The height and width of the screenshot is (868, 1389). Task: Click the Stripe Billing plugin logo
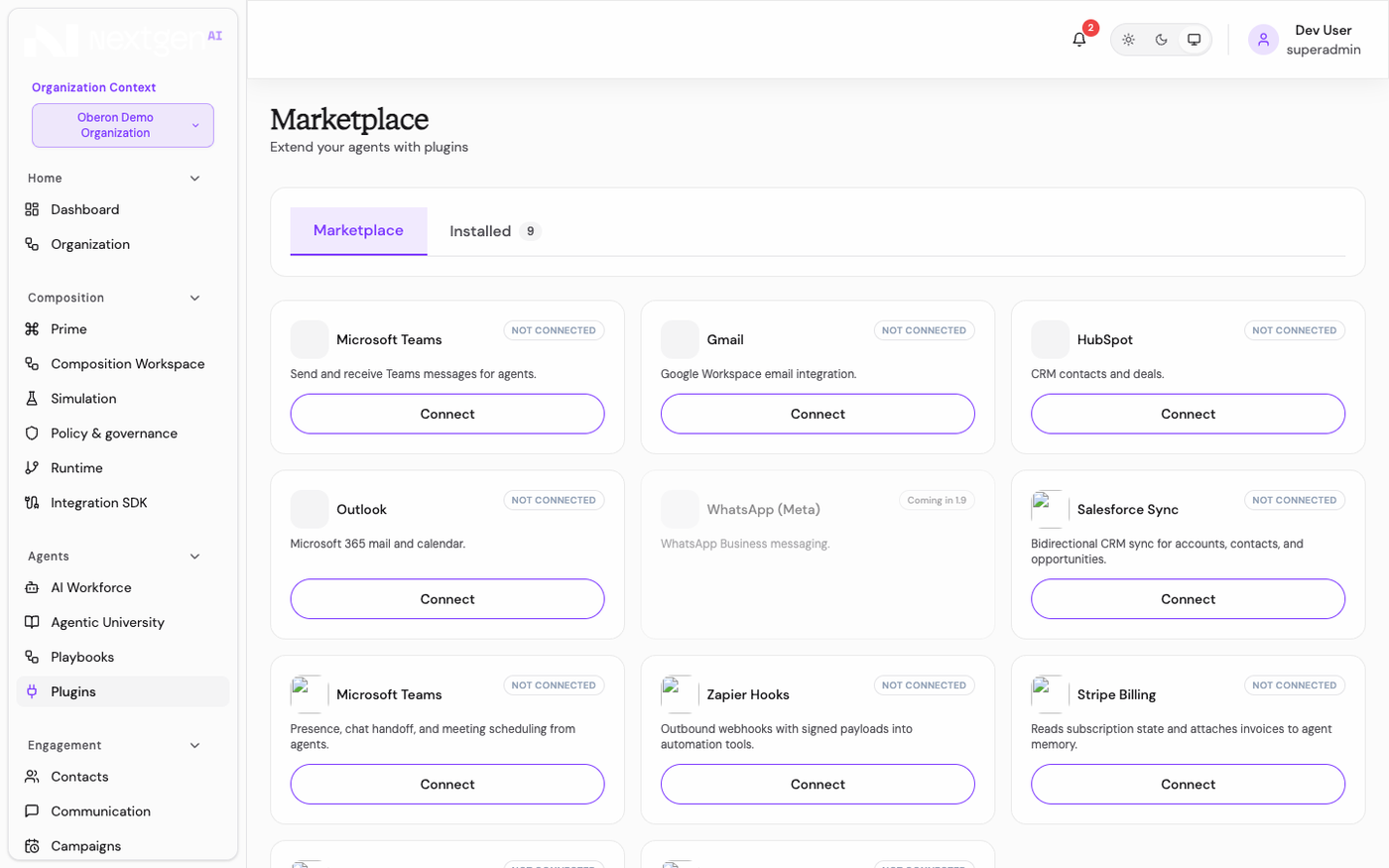pos(1050,694)
